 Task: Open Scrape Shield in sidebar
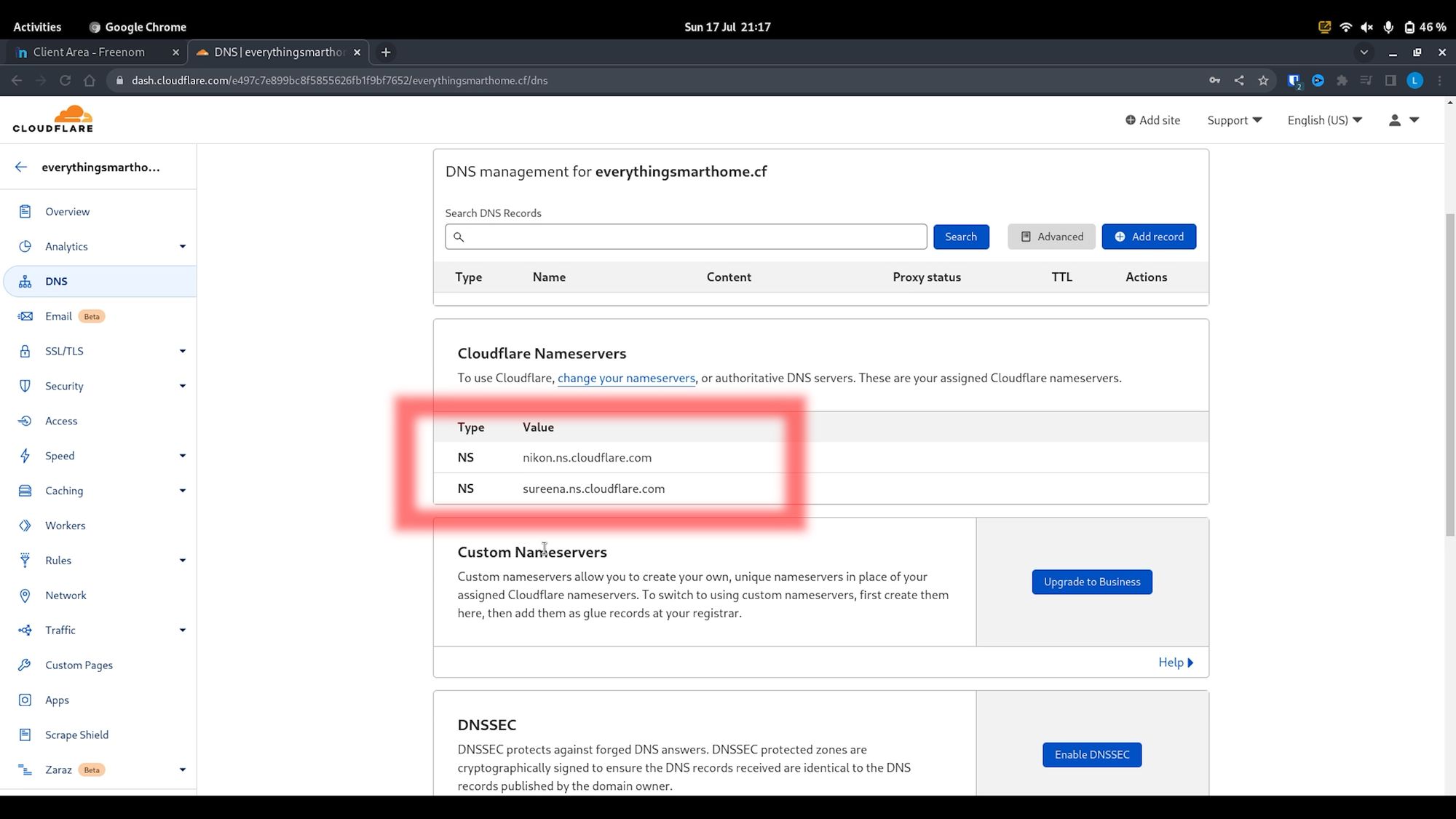[76, 735]
